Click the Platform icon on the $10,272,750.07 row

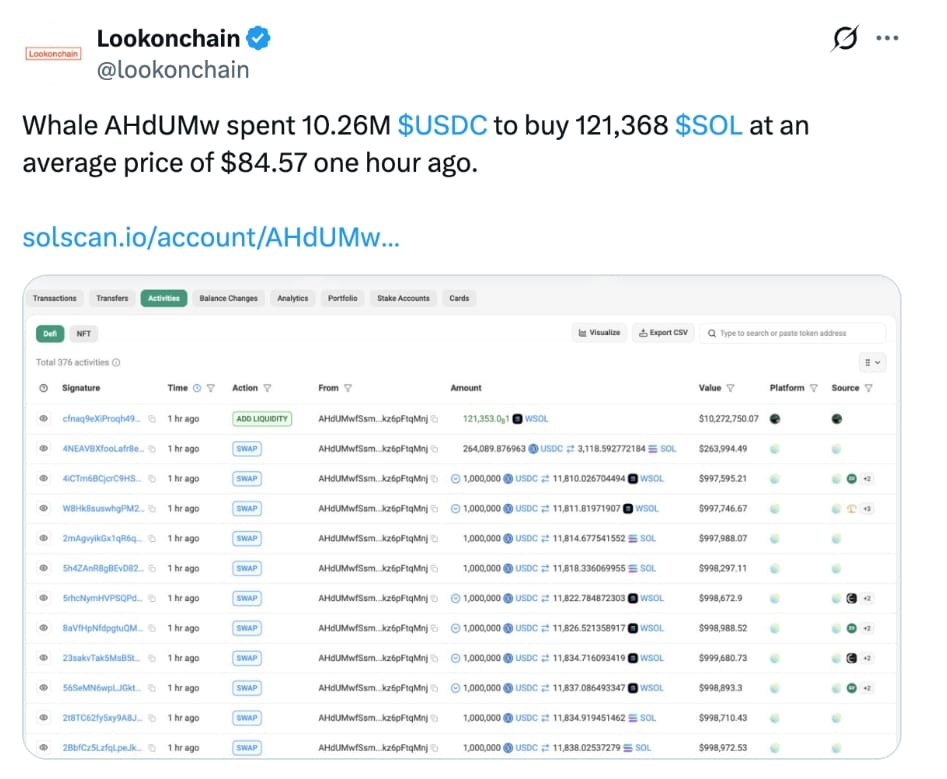click(x=773, y=418)
